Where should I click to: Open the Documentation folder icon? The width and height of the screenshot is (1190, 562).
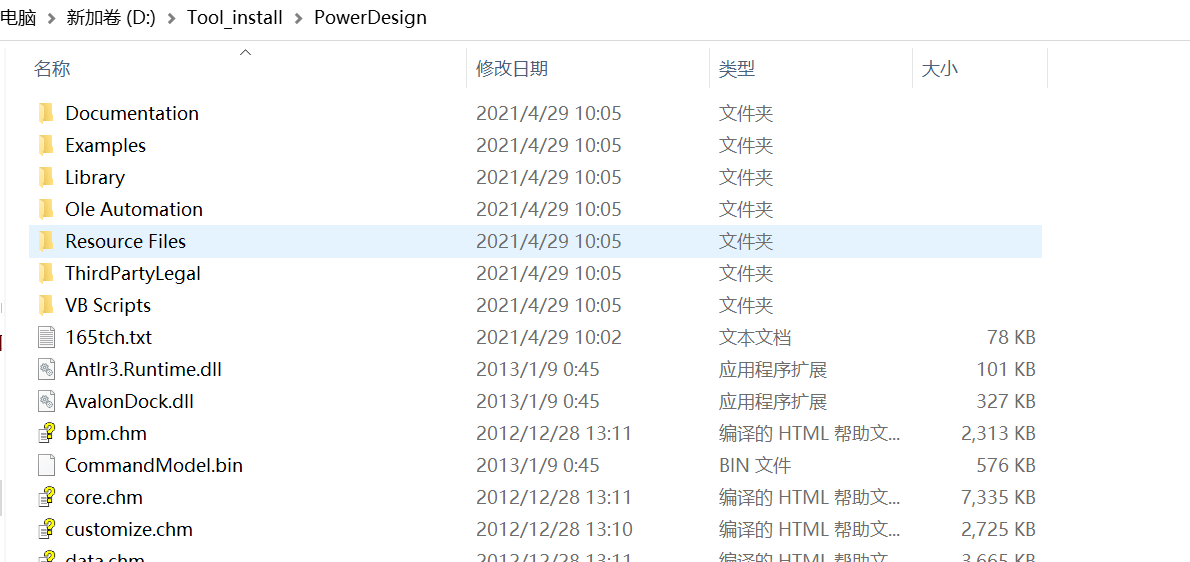46,113
